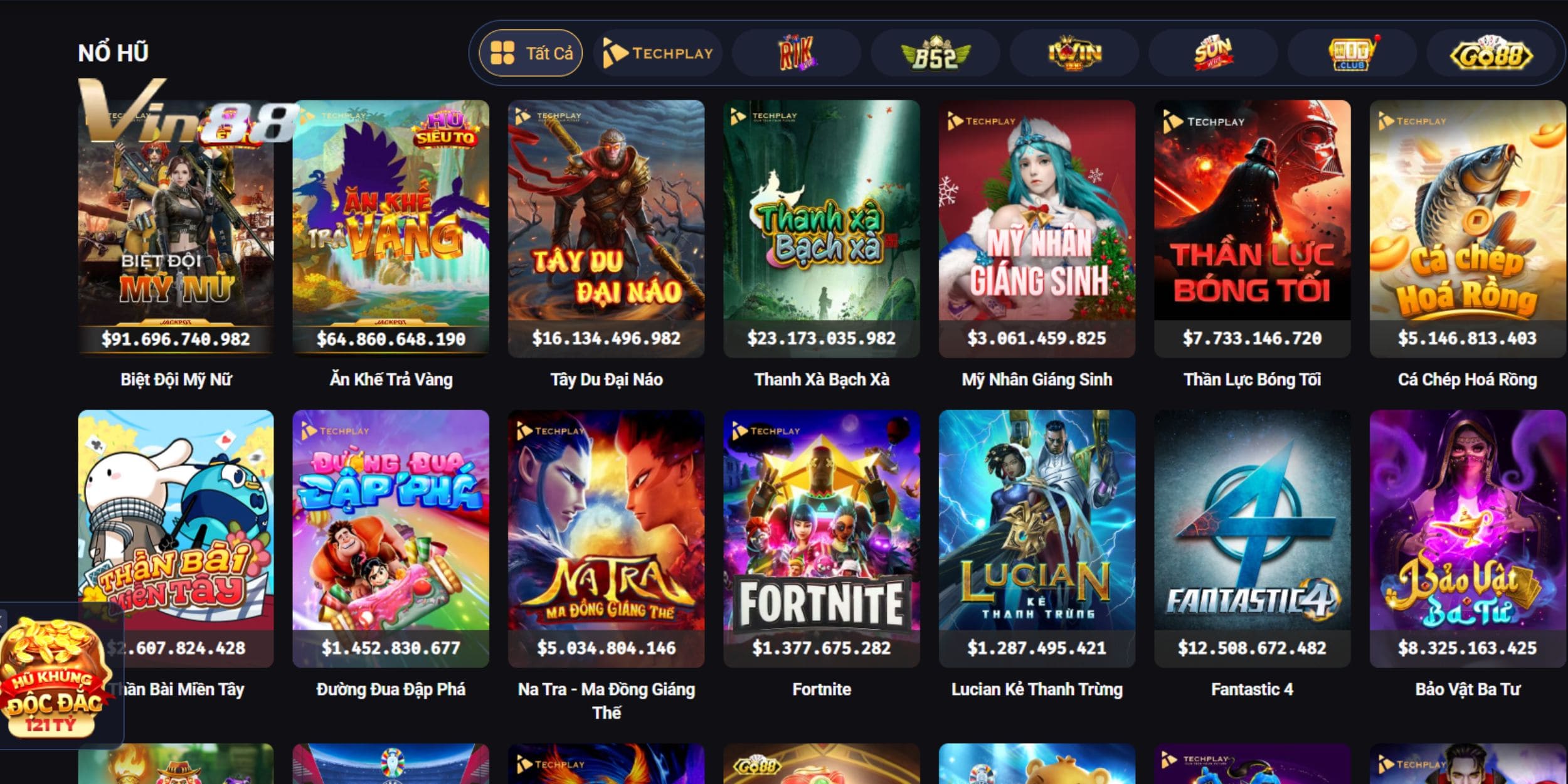Select the Tất Cả filter tab
1568x784 pixels.
pos(531,53)
